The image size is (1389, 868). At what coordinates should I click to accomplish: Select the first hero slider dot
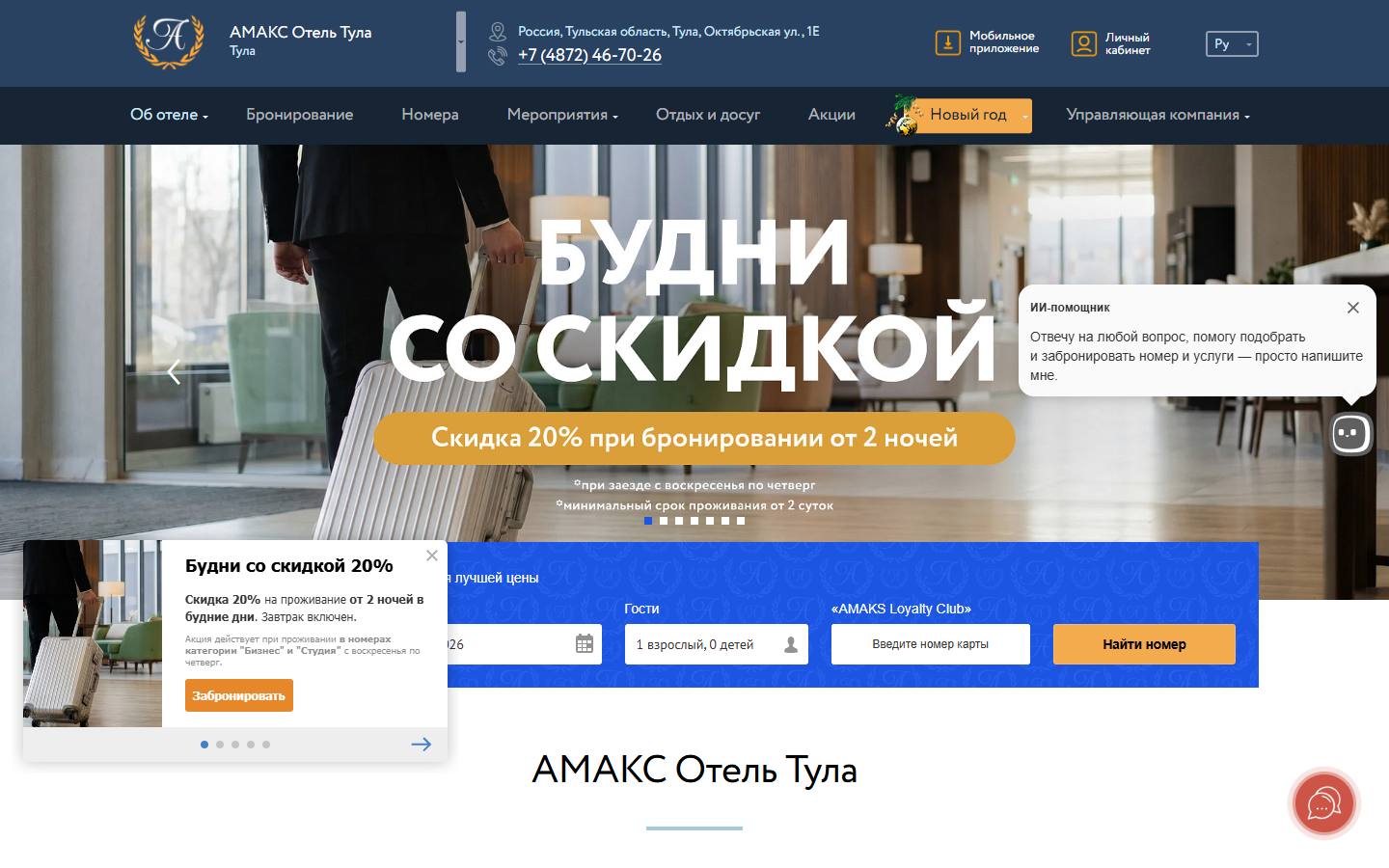tap(648, 521)
